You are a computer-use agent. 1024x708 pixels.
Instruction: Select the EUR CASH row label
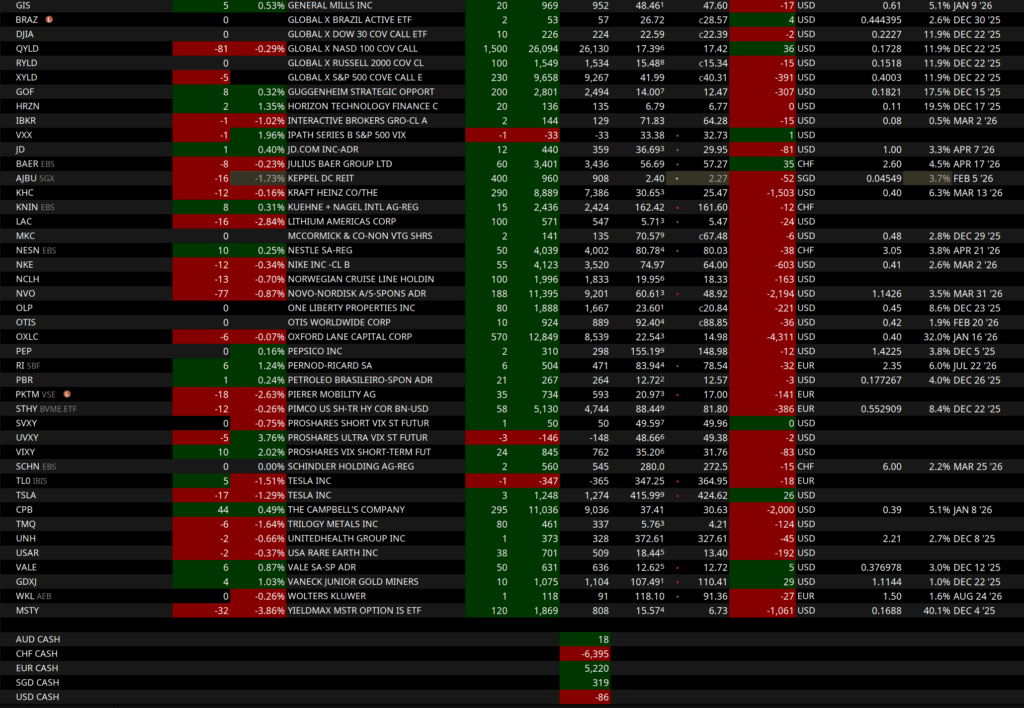[37, 667]
